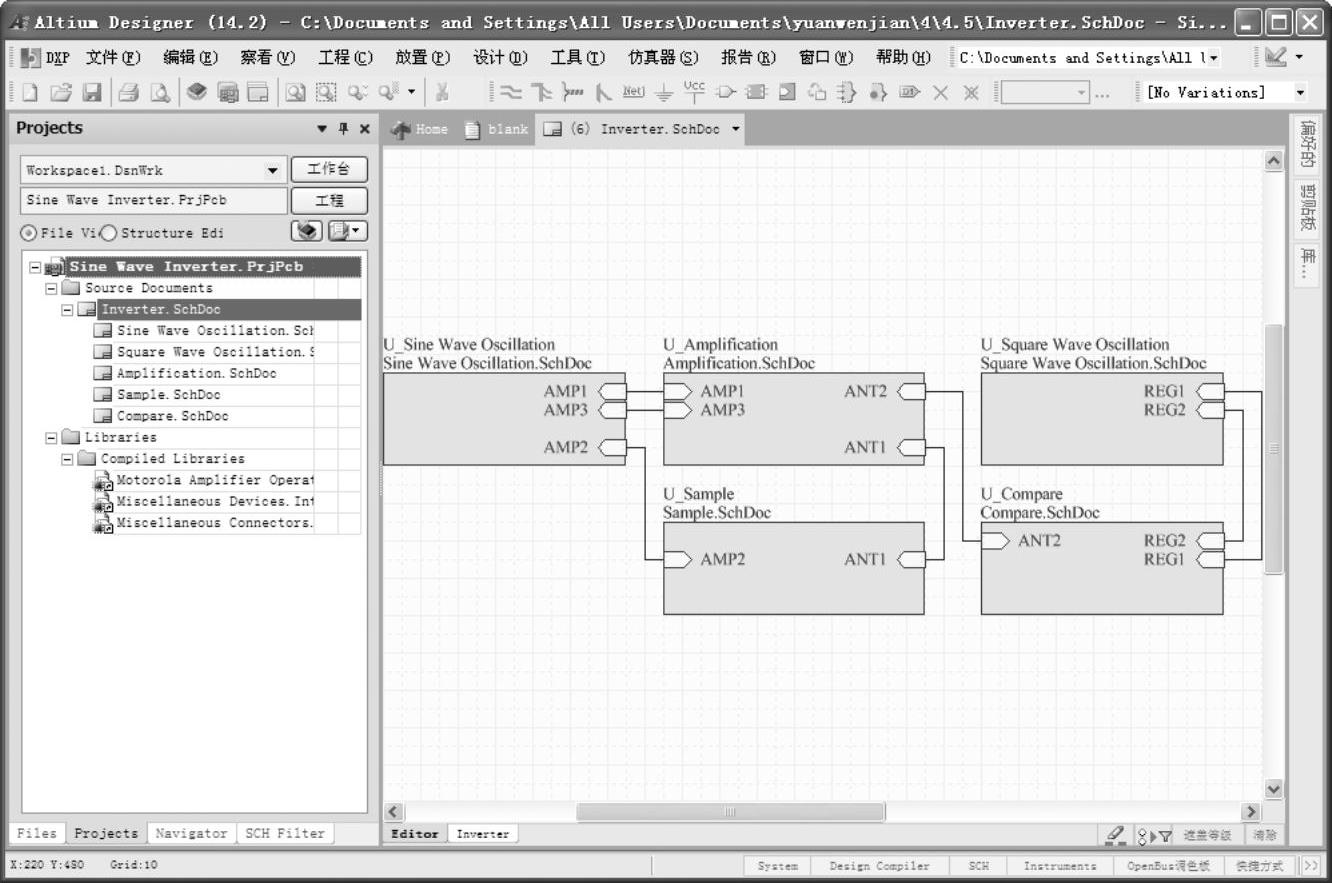Screen dimensions: 1332x883
Task: Pin the Projects panel
Action: pyautogui.click(x=343, y=128)
